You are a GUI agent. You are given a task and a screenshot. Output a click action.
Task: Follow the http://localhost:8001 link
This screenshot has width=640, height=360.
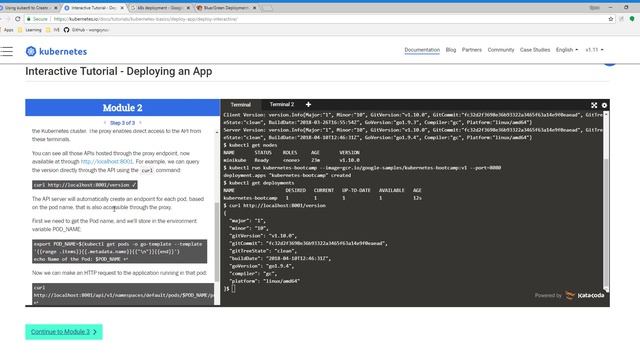(107, 162)
